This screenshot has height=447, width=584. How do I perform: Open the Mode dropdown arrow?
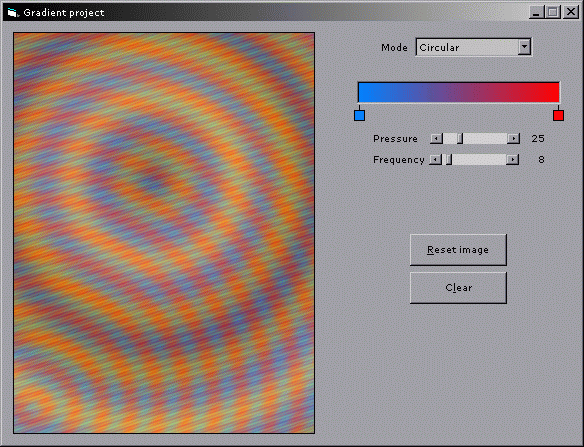[x=524, y=47]
